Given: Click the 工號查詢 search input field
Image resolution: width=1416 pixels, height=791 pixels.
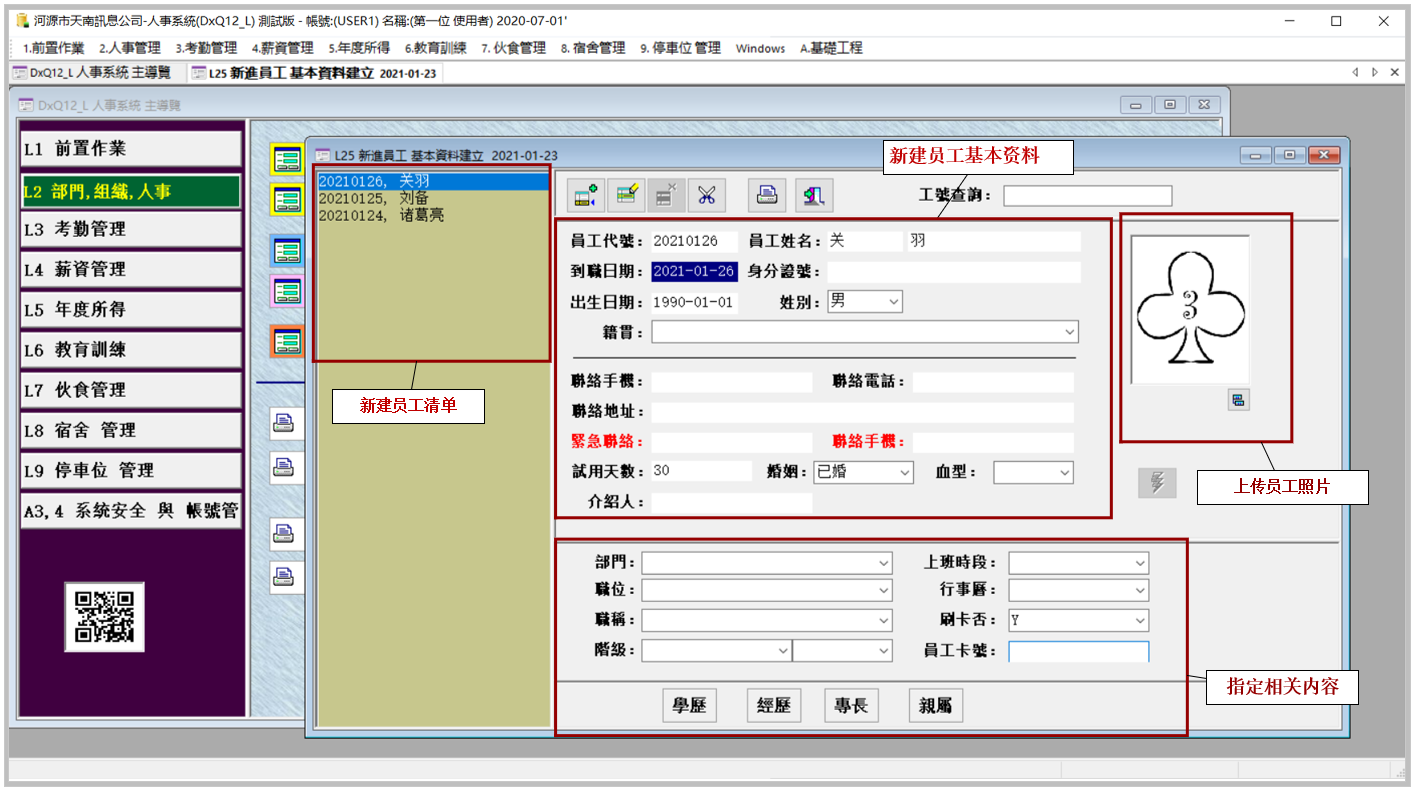Looking at the screenshot, I should click(1087, 196).
